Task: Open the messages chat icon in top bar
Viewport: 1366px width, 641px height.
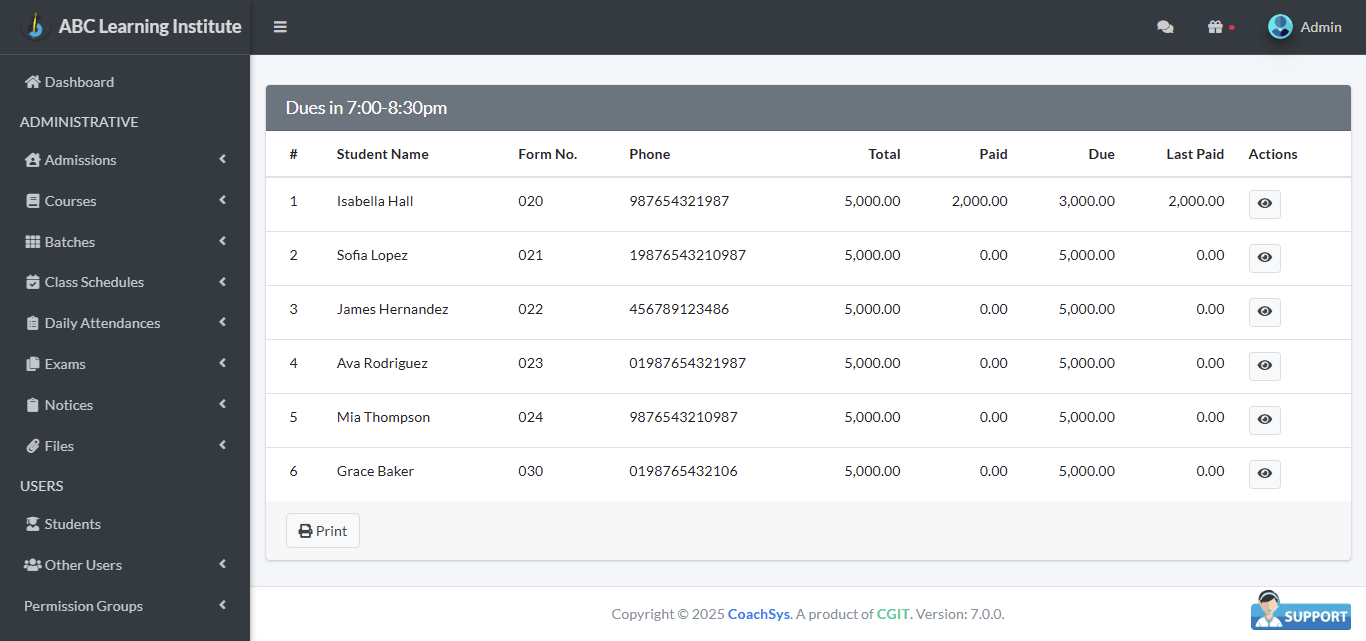Action: tap(1165, 26)
